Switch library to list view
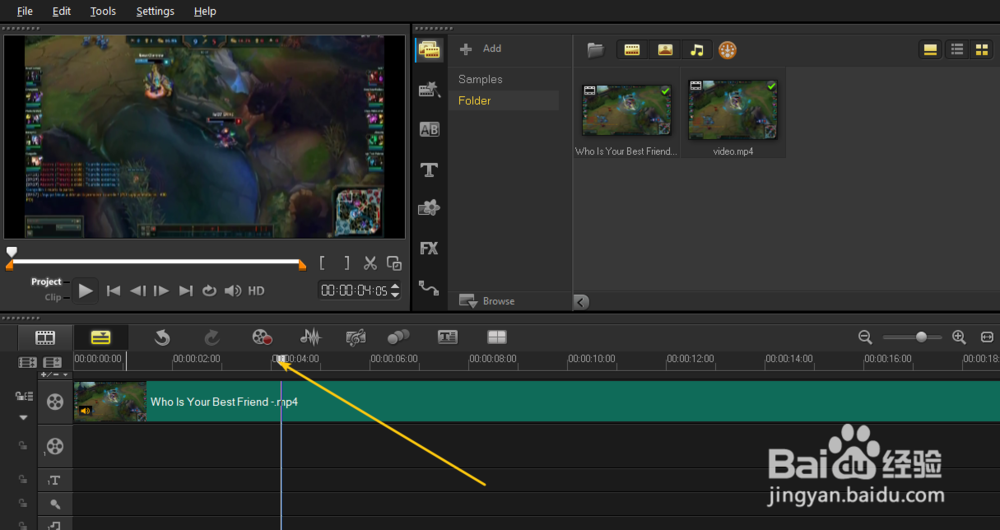The image size is (1000, 530). [957, 50]
